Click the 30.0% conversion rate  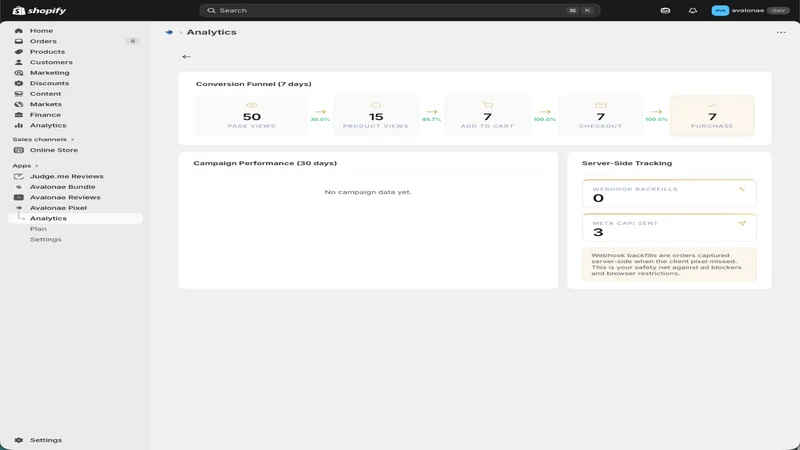click(320, 119)
